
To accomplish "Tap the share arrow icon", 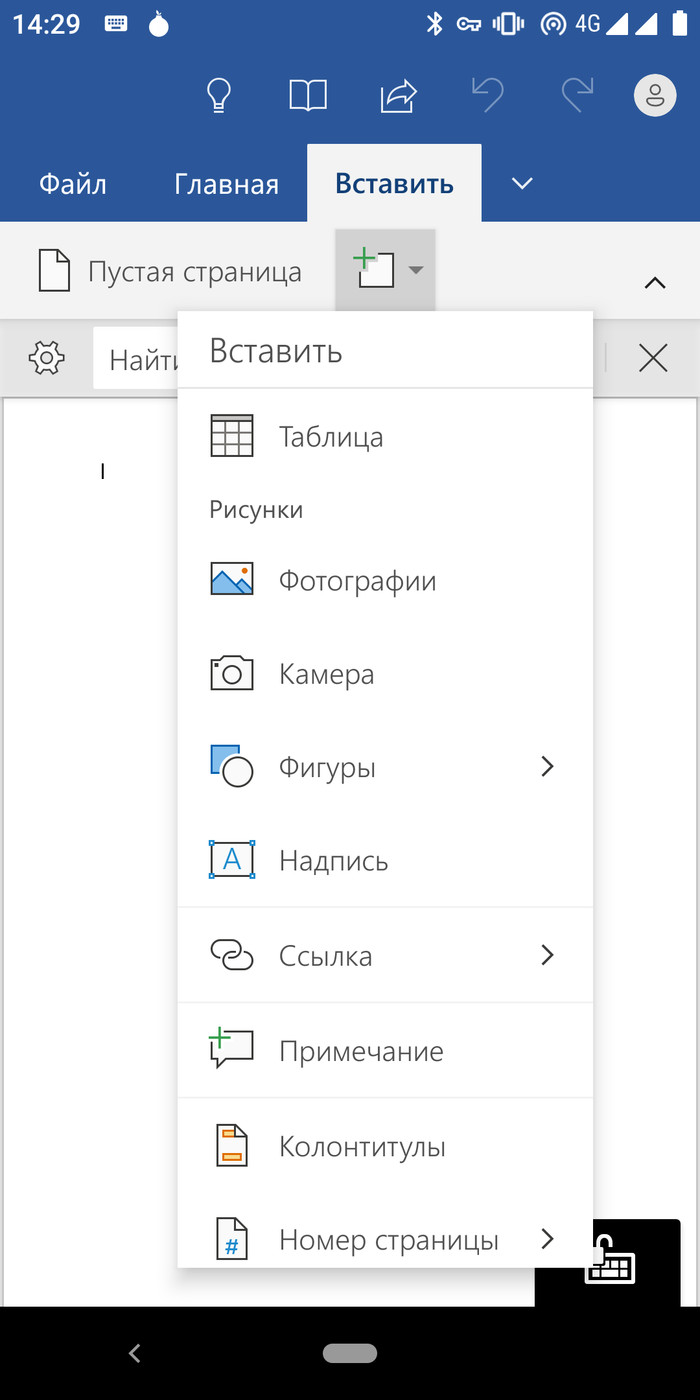I will (x=398, y=96).
